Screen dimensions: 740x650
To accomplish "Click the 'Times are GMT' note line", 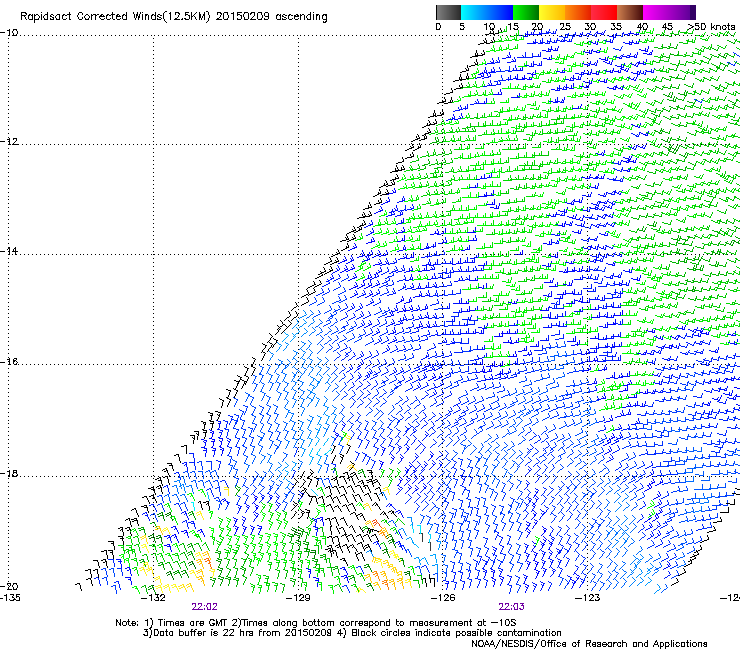I will [316, 623].
